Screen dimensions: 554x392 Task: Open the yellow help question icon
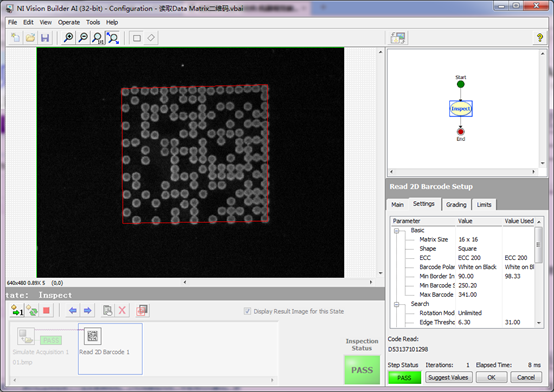coord(540,37)
